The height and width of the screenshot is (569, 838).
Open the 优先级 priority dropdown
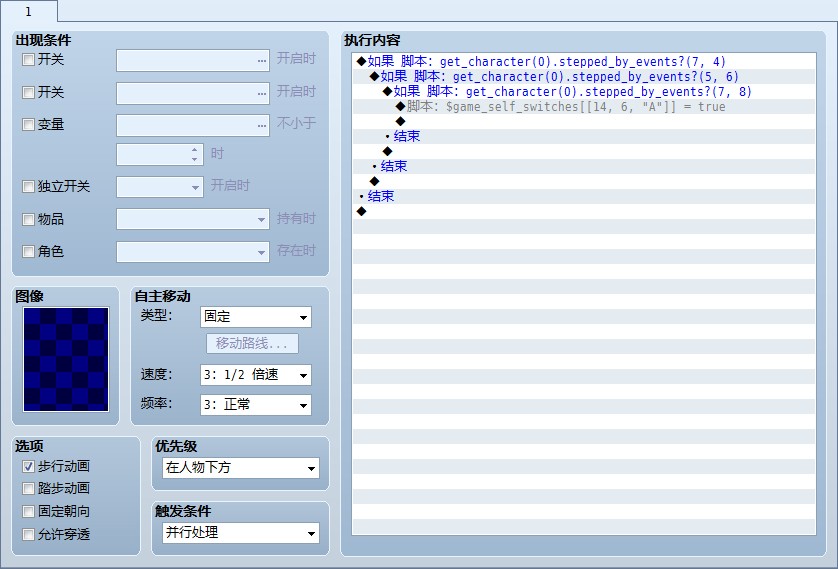[240, 468]
